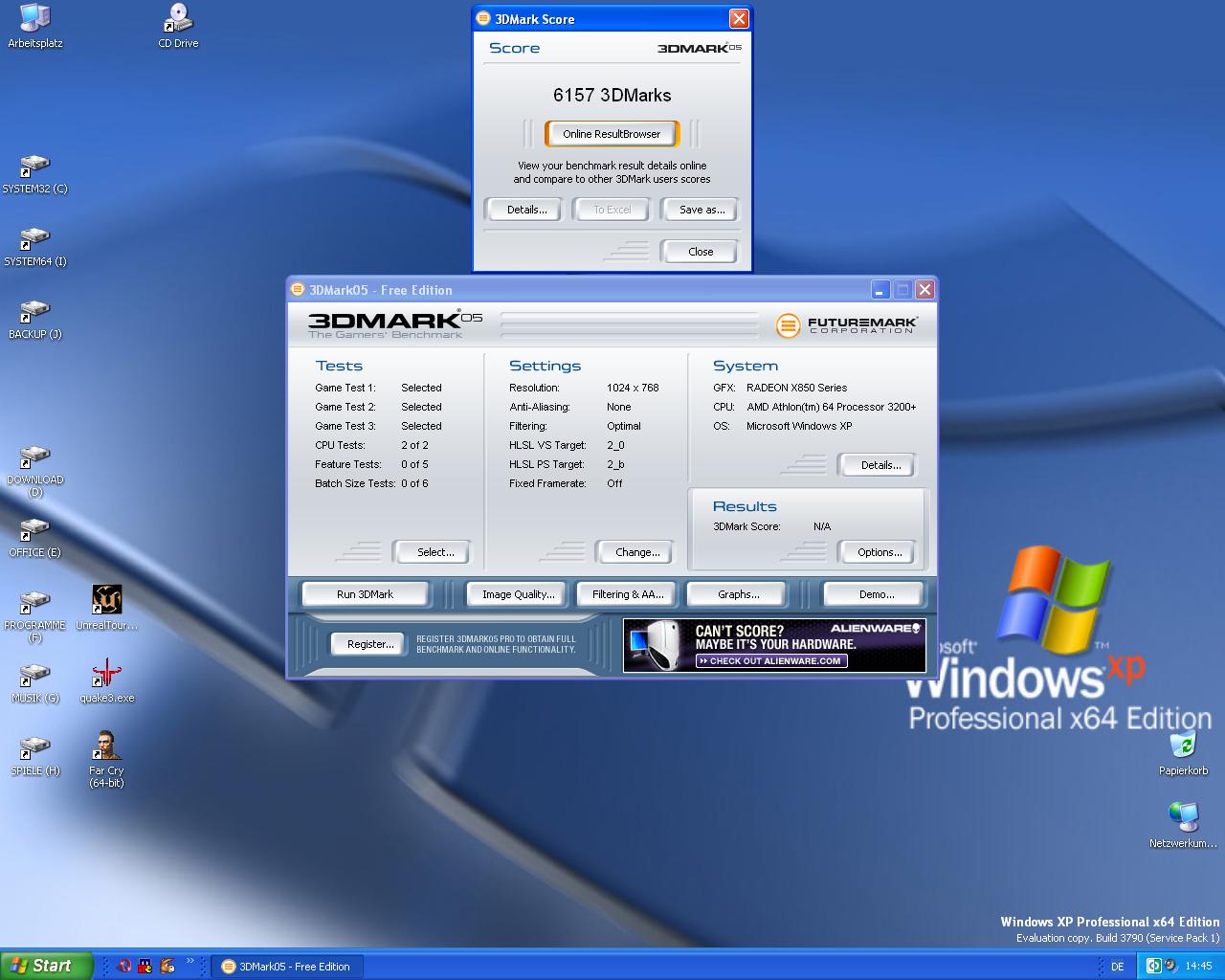Click the Online ResultBrowser button

pos(612,134)
